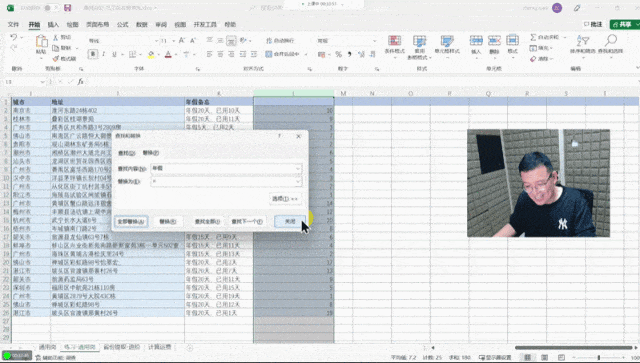Toggle the AutoSave switch in title bar
640x363 pixels.
coord(51,8)
